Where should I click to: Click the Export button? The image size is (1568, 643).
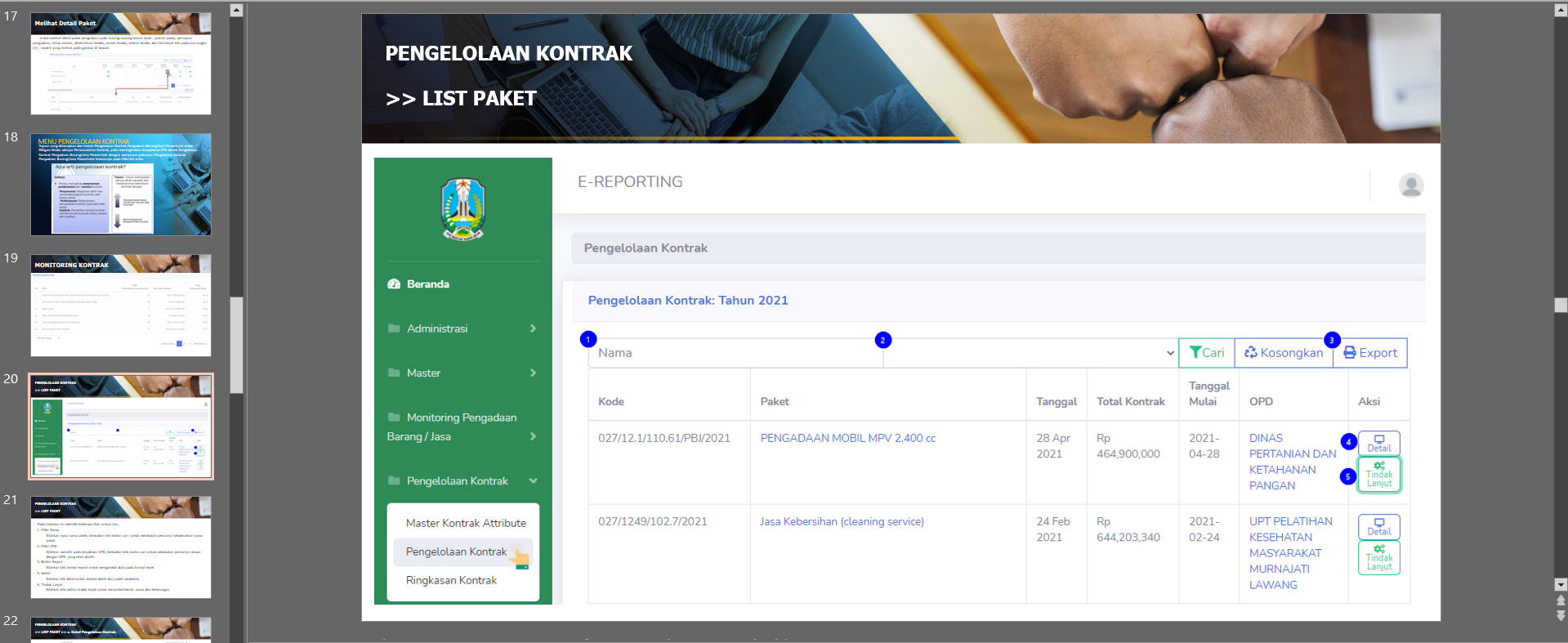pos(1370,353)
